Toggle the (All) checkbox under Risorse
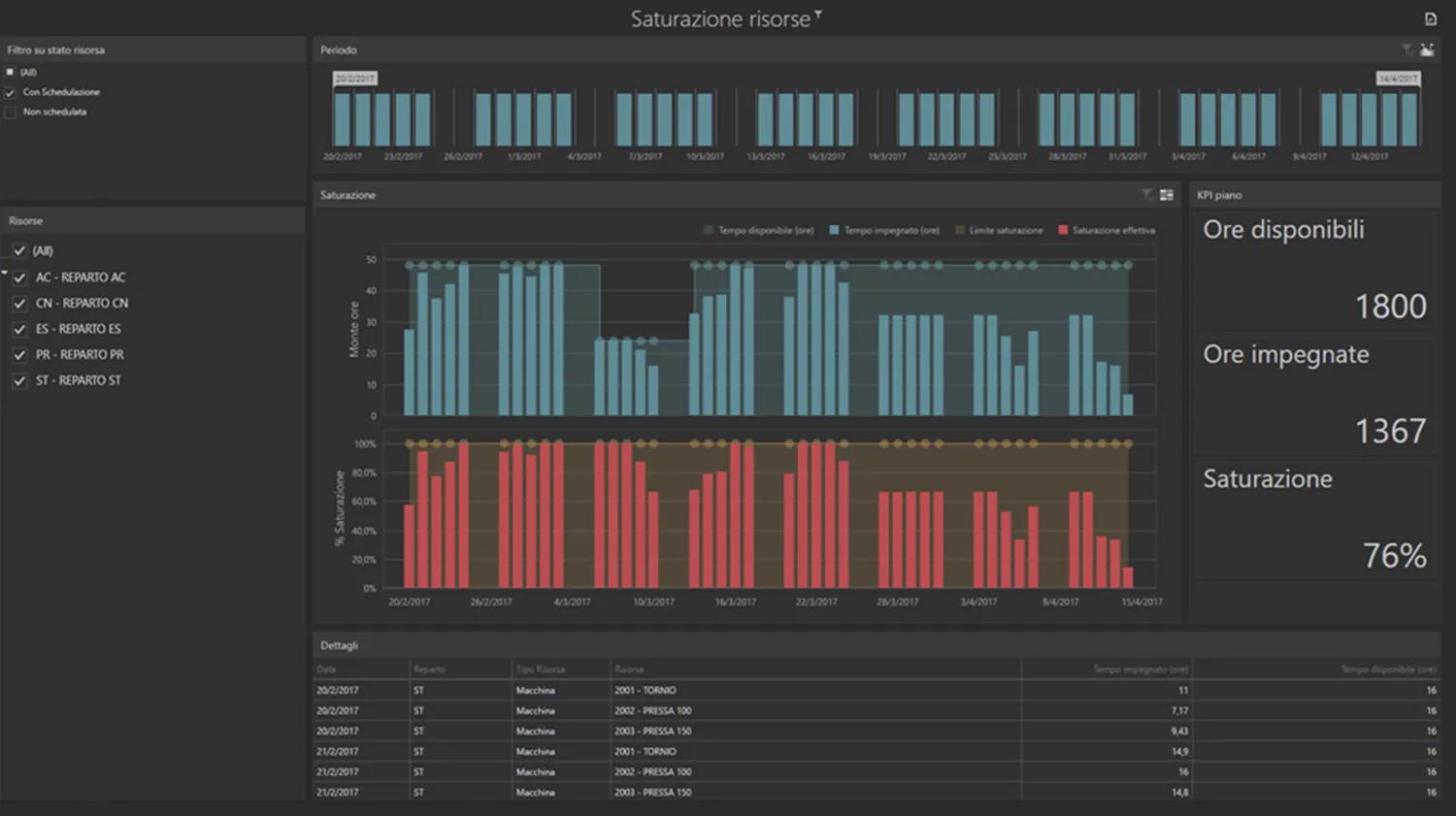1456x816 pixels. (x=19, y=250)
